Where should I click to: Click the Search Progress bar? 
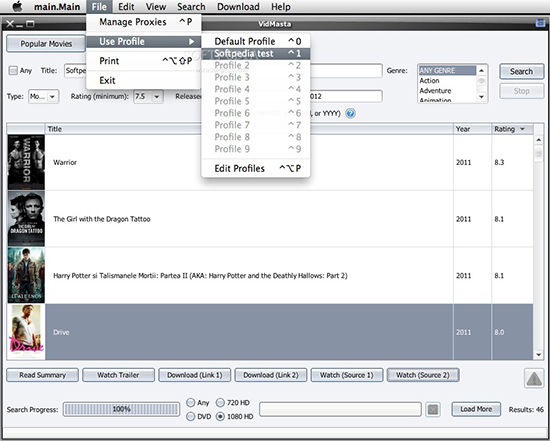[121, 409]
